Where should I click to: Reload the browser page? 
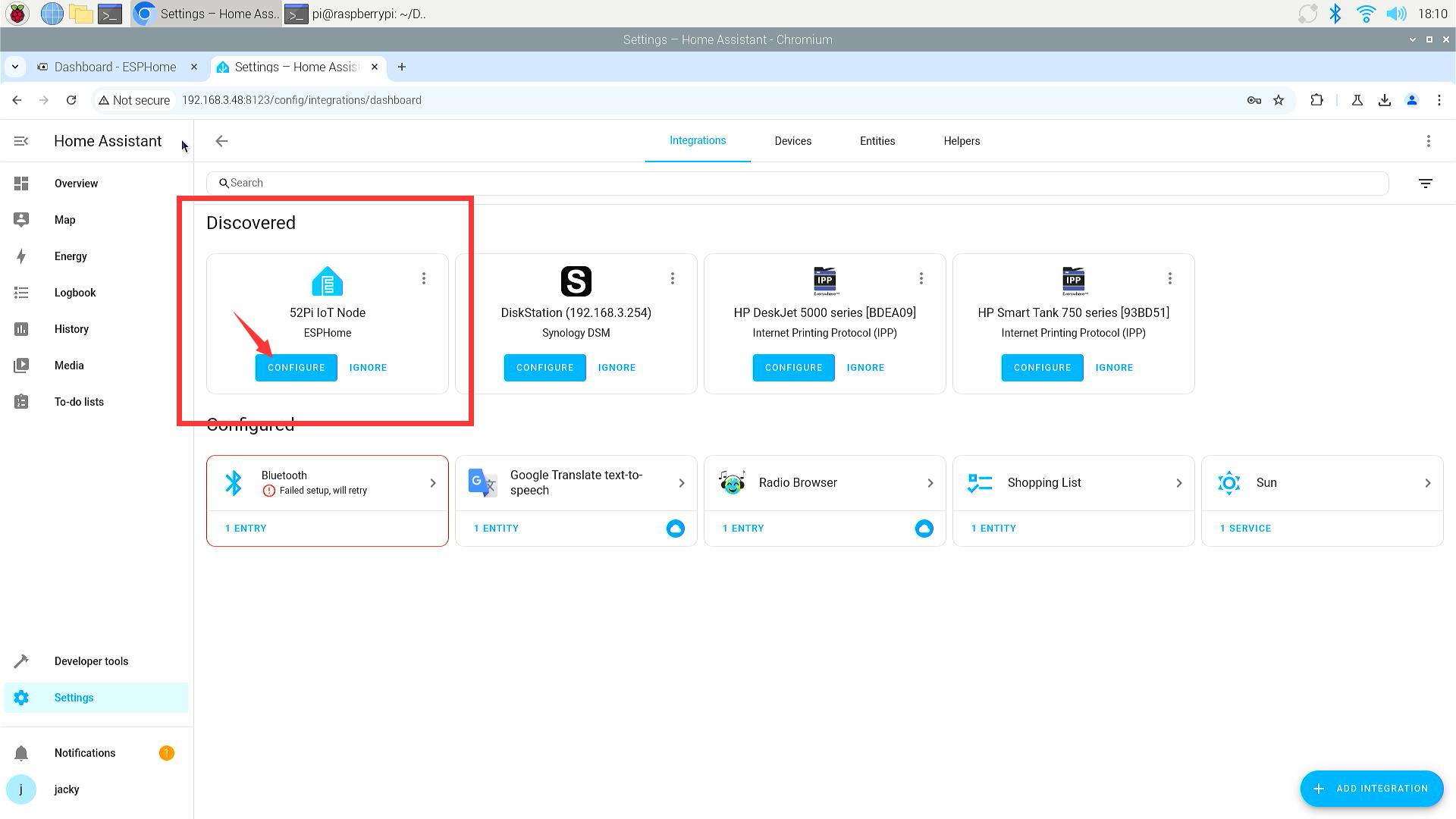tap(71, 100)
